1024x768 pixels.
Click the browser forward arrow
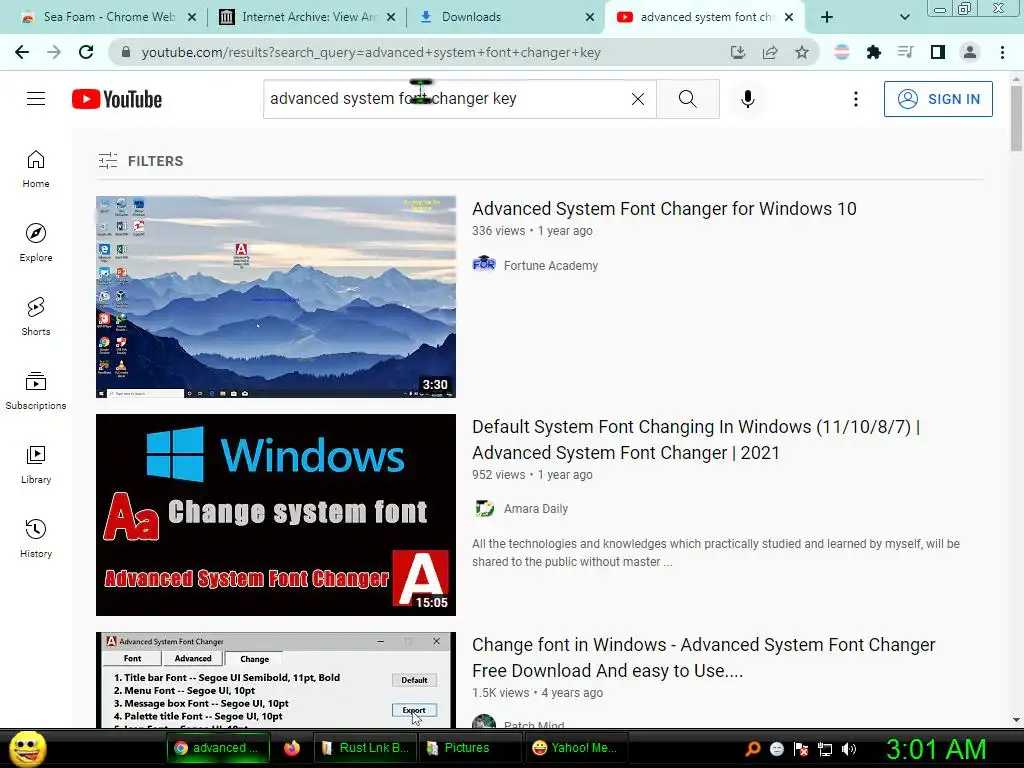pos(54,52)
